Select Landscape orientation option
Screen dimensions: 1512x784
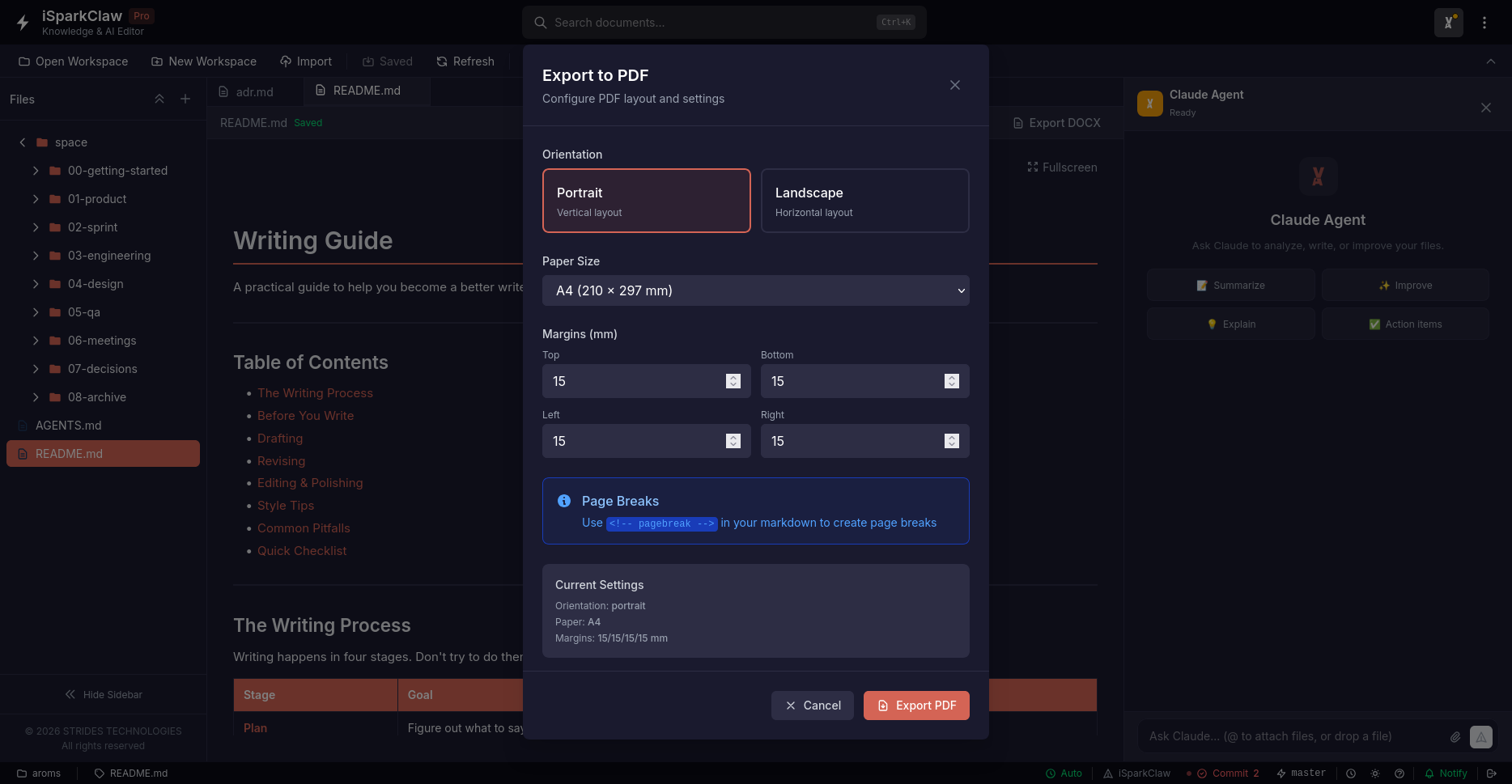click(864, 201)
